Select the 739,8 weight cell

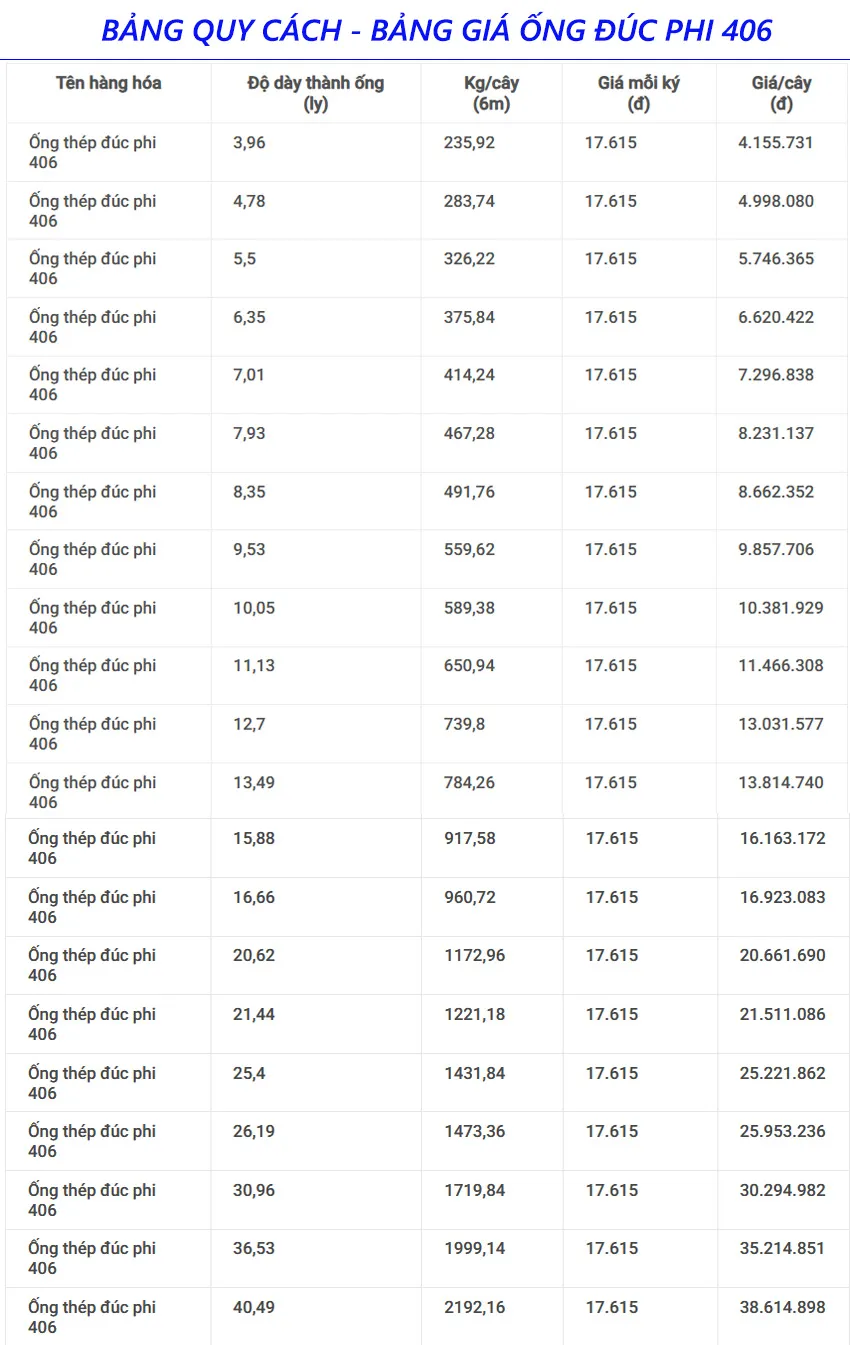click(x=464, y=724)
